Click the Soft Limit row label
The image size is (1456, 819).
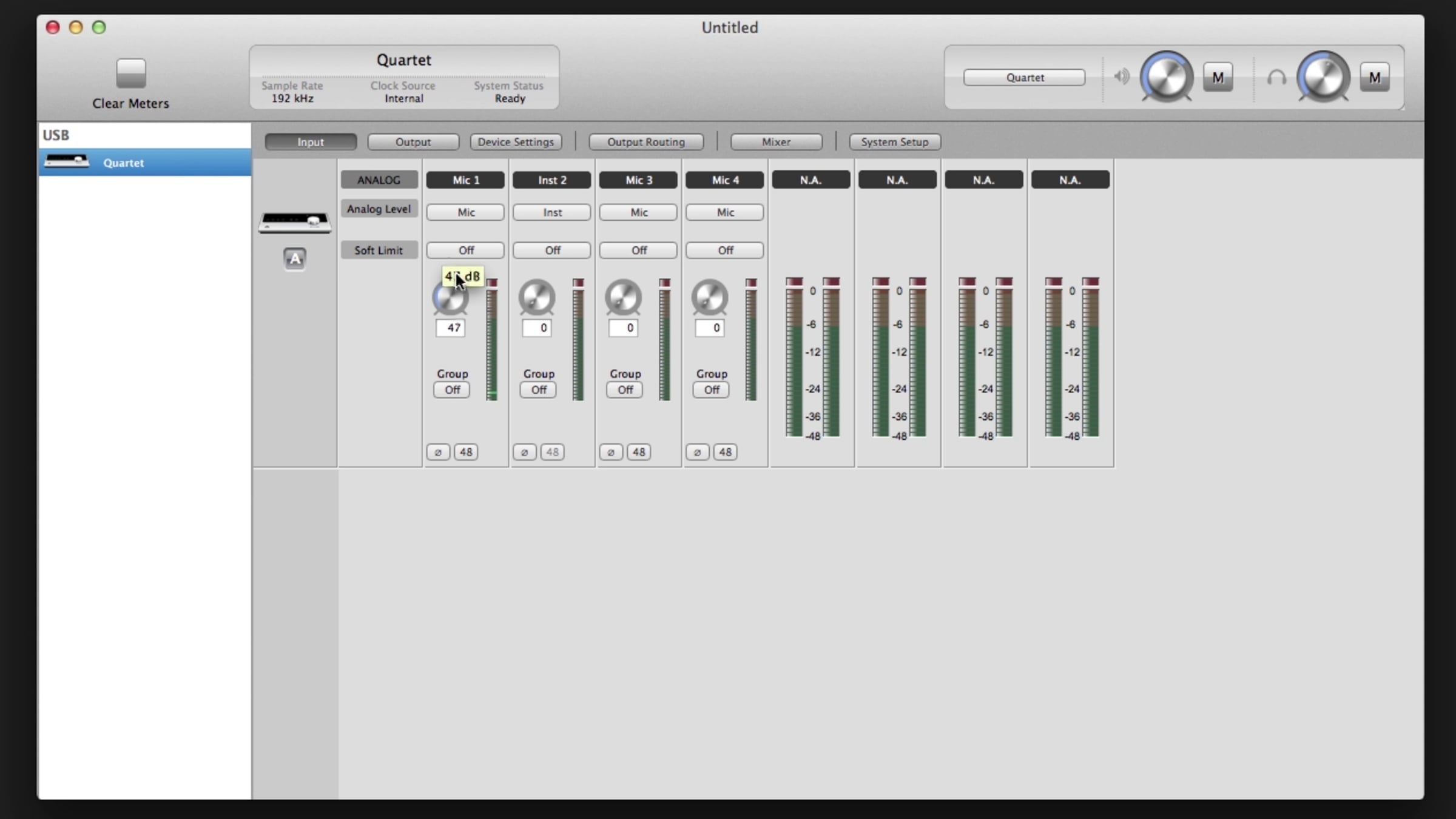[379, 250]
